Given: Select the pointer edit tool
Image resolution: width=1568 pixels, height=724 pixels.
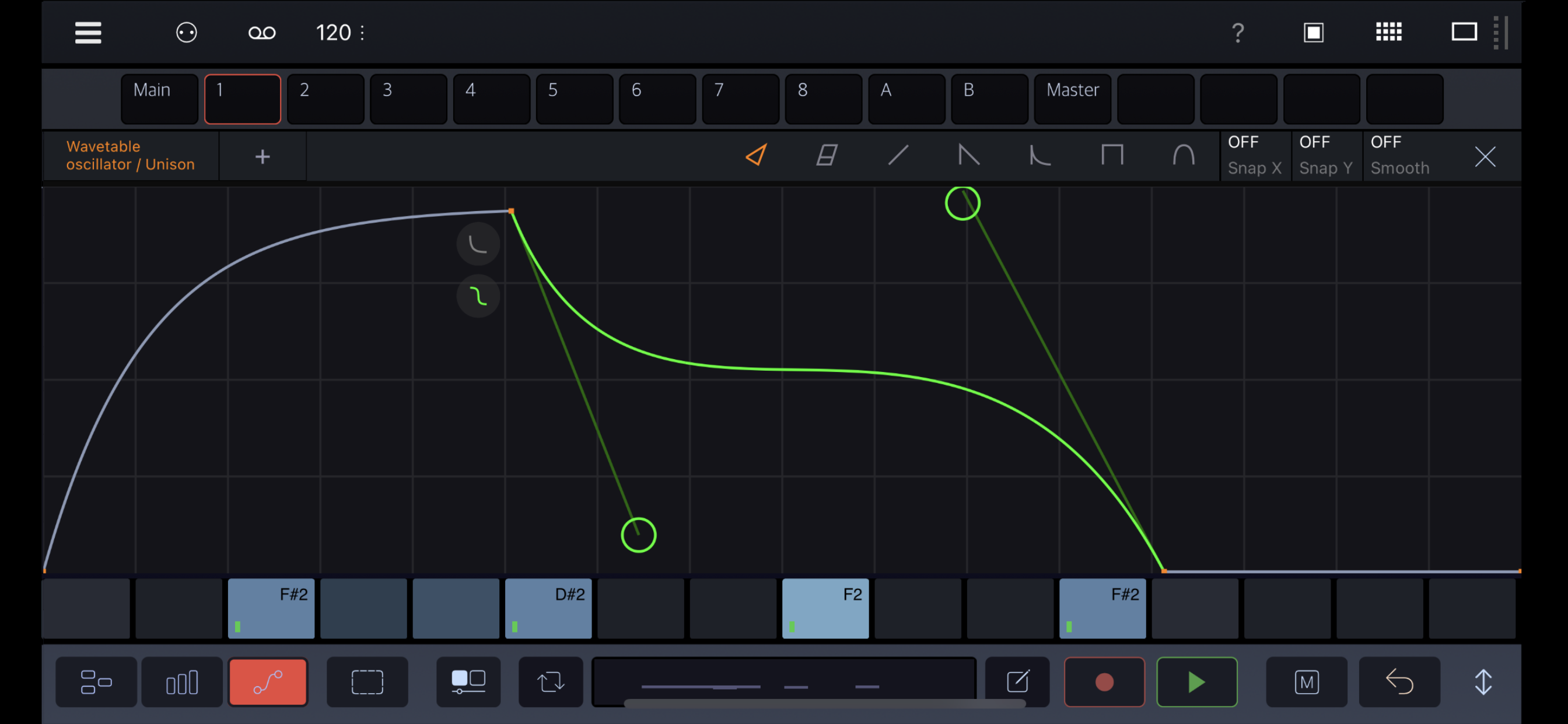Looking at the screenshot, I should coord(756,156).
